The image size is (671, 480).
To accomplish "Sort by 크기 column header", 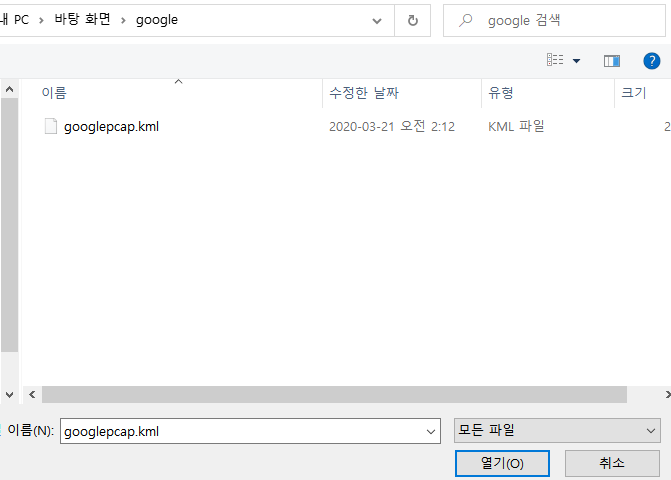I will tap(634, 93).
